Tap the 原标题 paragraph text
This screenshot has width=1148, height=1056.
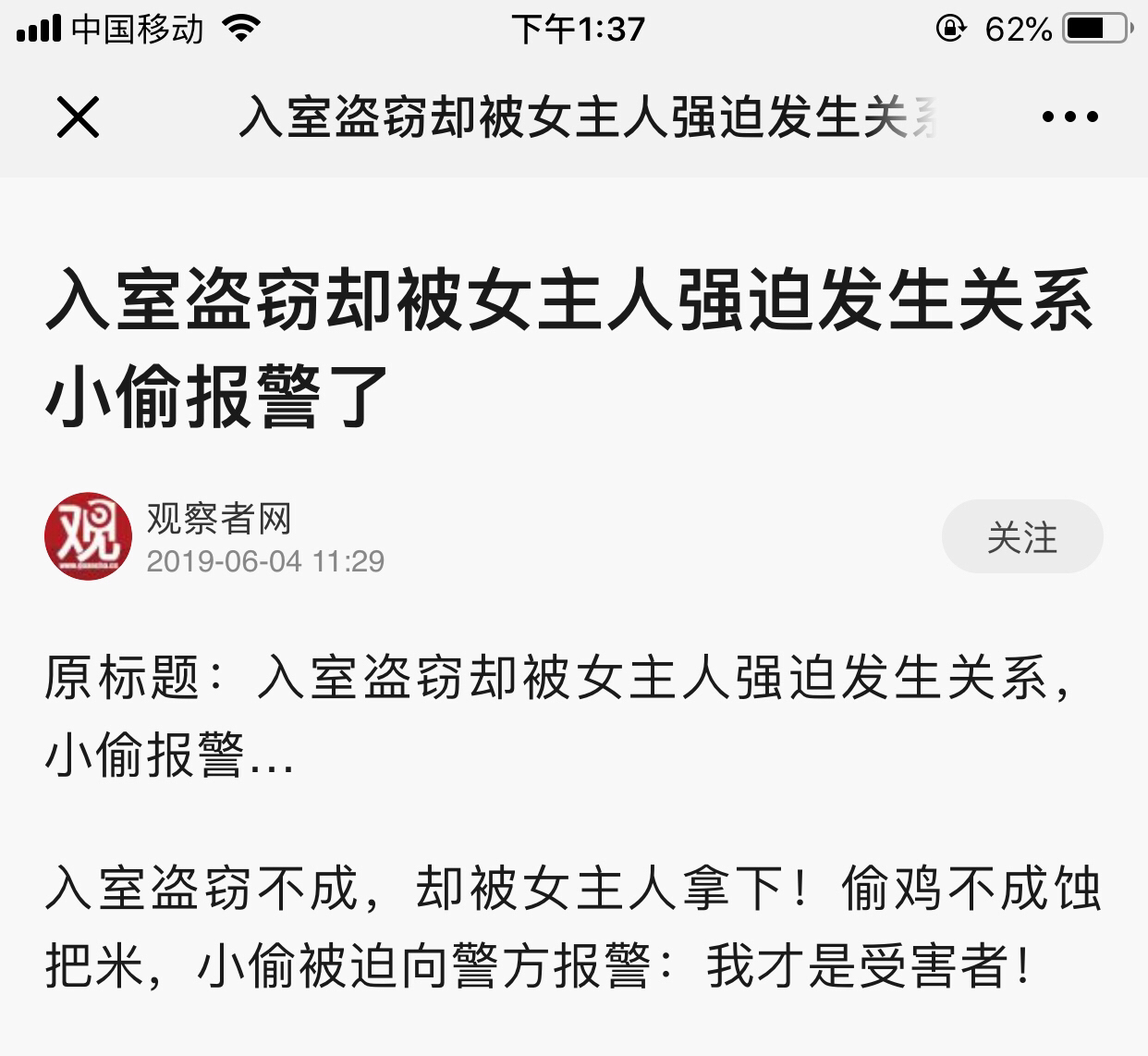[x=561, y=717]
